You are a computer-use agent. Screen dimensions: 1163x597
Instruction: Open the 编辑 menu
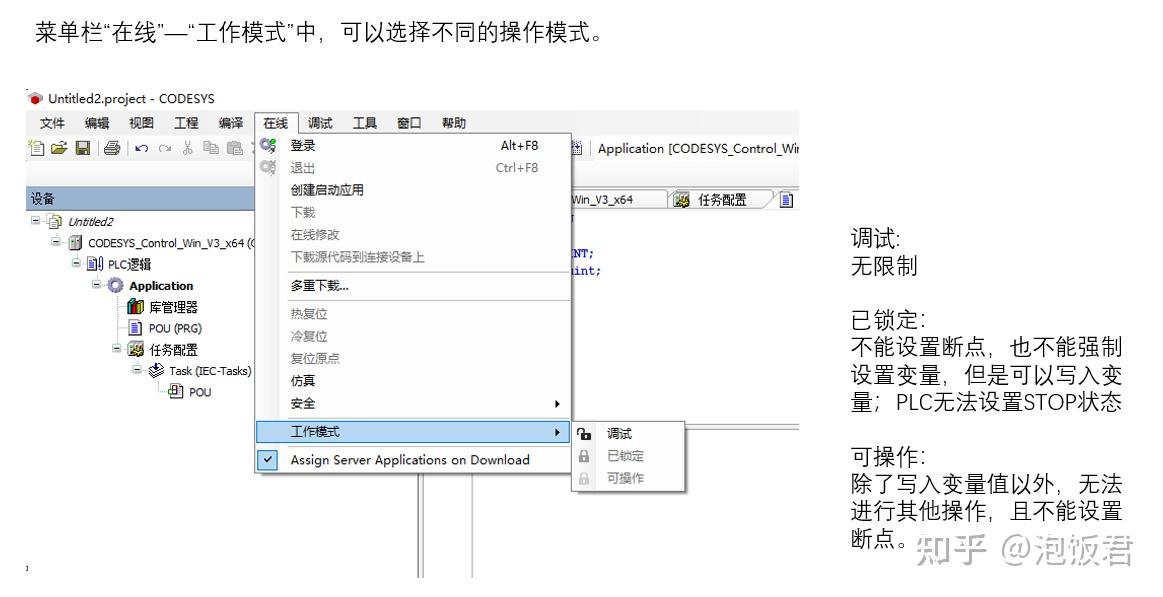point(97,123)
